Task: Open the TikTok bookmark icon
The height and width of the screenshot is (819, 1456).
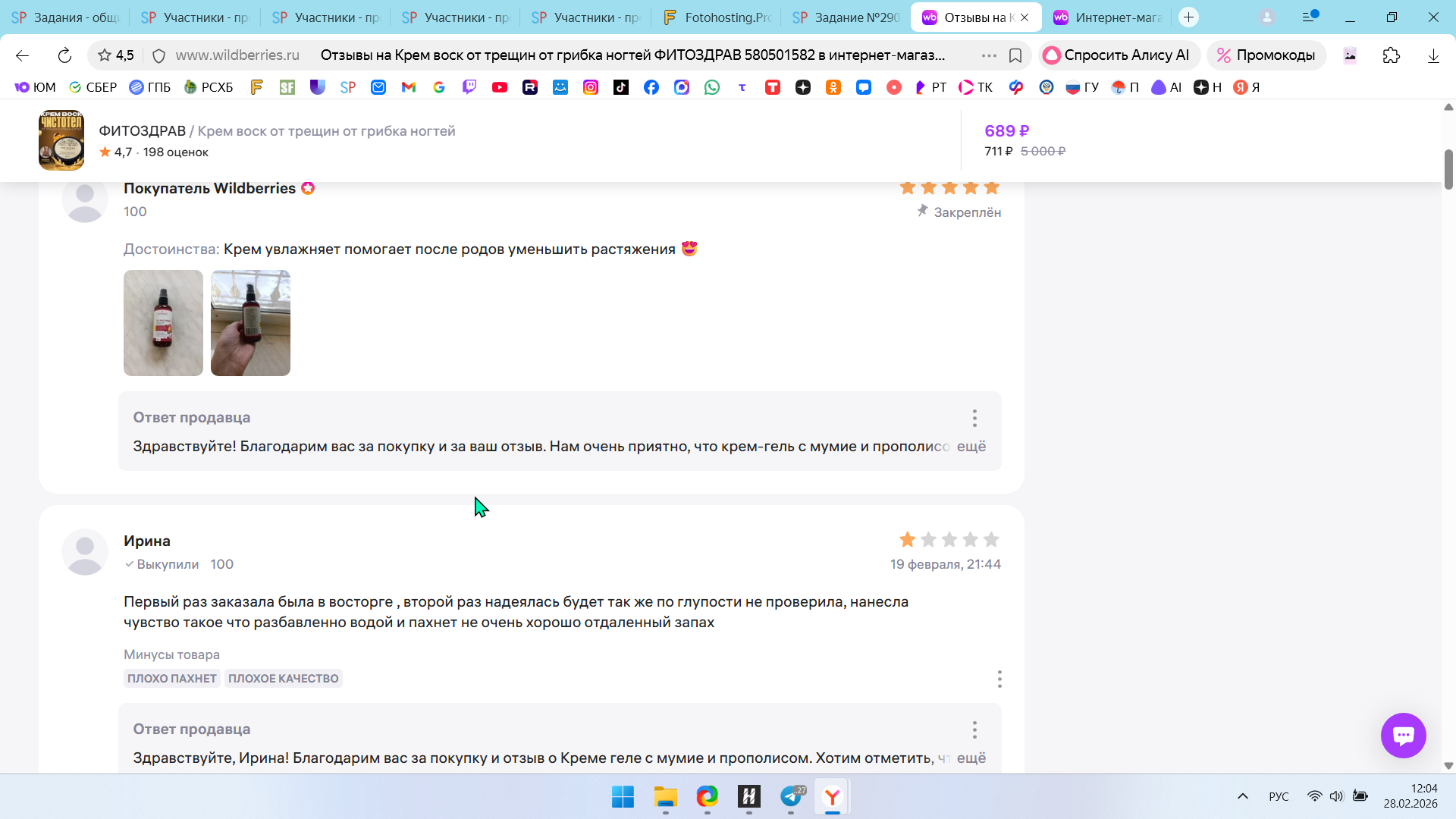Action: pos(620,87)
